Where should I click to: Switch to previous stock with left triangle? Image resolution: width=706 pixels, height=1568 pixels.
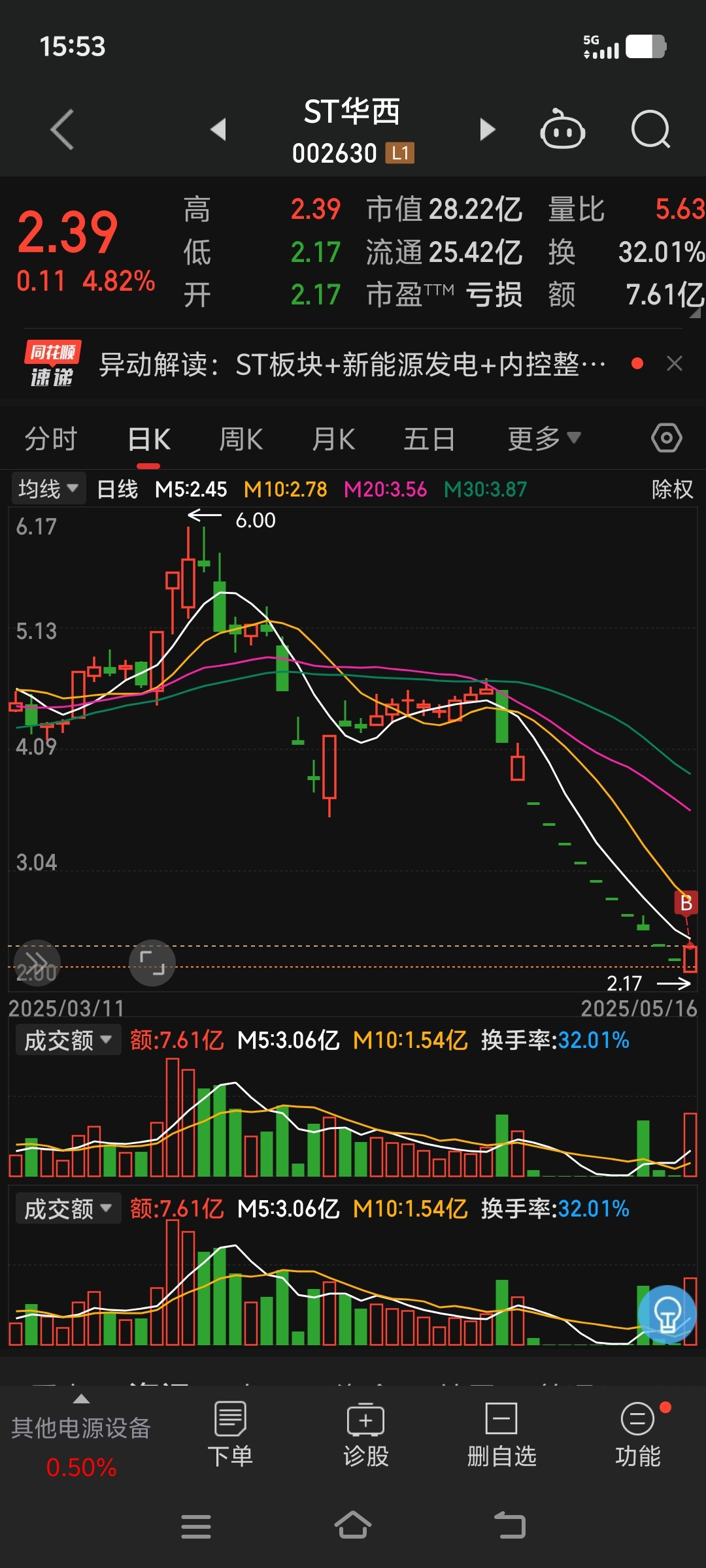pyautogui.click(x=218, y=129)
